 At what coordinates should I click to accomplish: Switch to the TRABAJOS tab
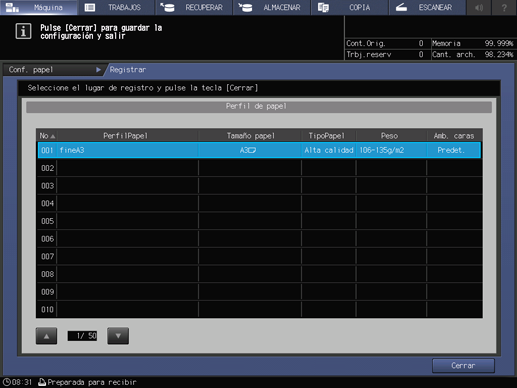(116, 7)
